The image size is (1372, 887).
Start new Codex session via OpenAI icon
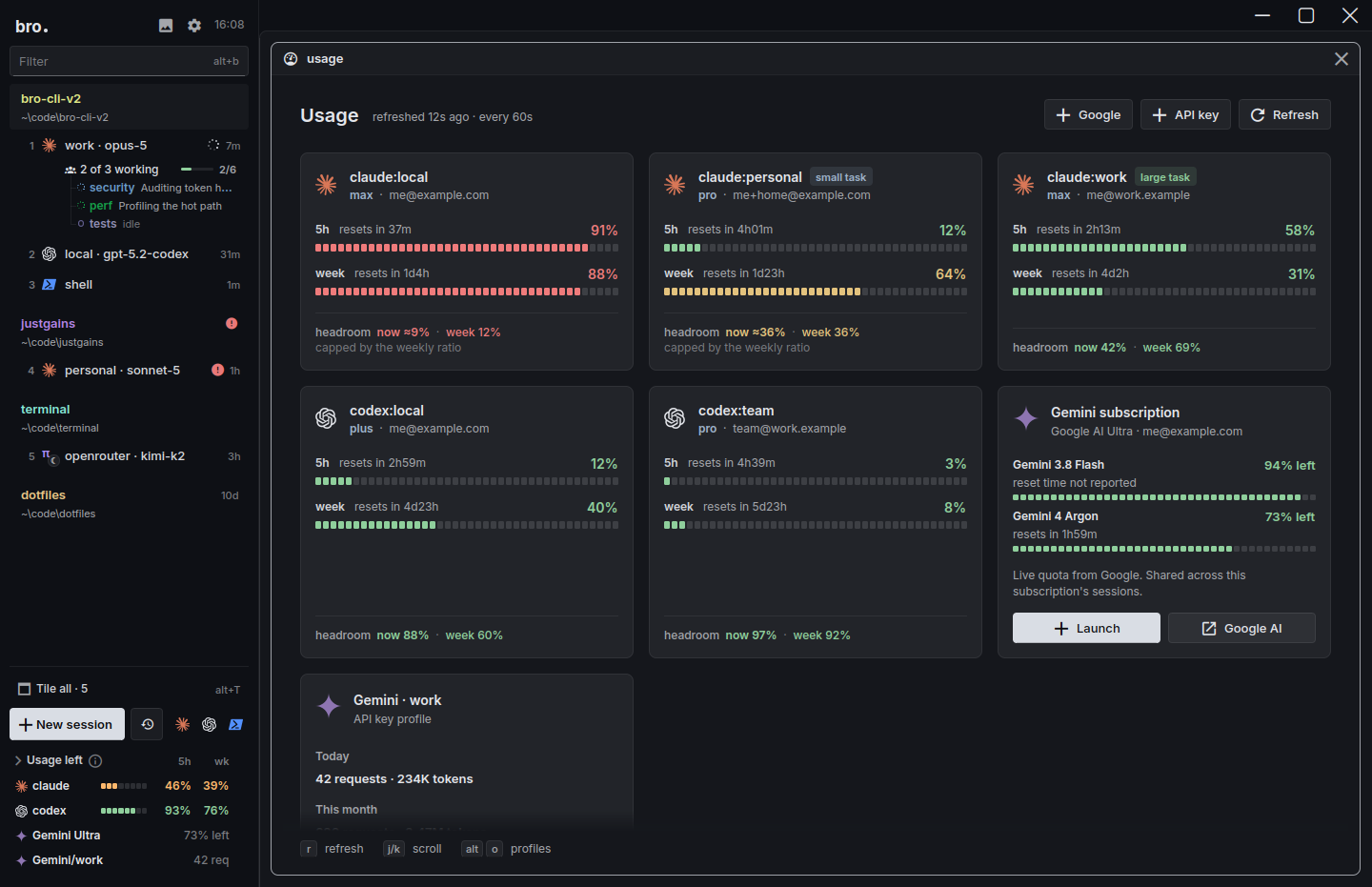(x=210, y=724)
